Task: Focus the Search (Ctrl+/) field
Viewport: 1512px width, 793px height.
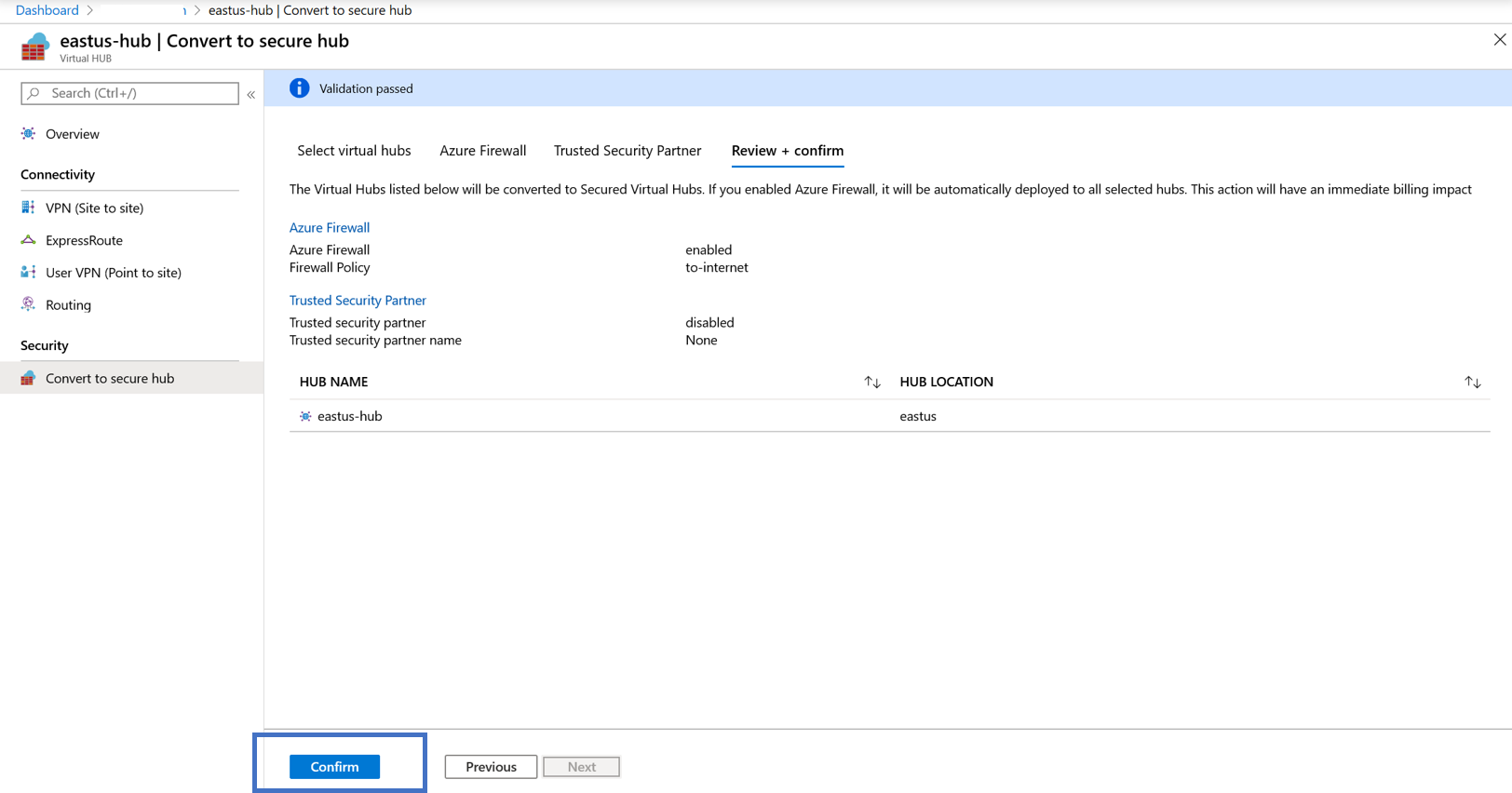Action: pyautogui.click(x=130, y=93)
